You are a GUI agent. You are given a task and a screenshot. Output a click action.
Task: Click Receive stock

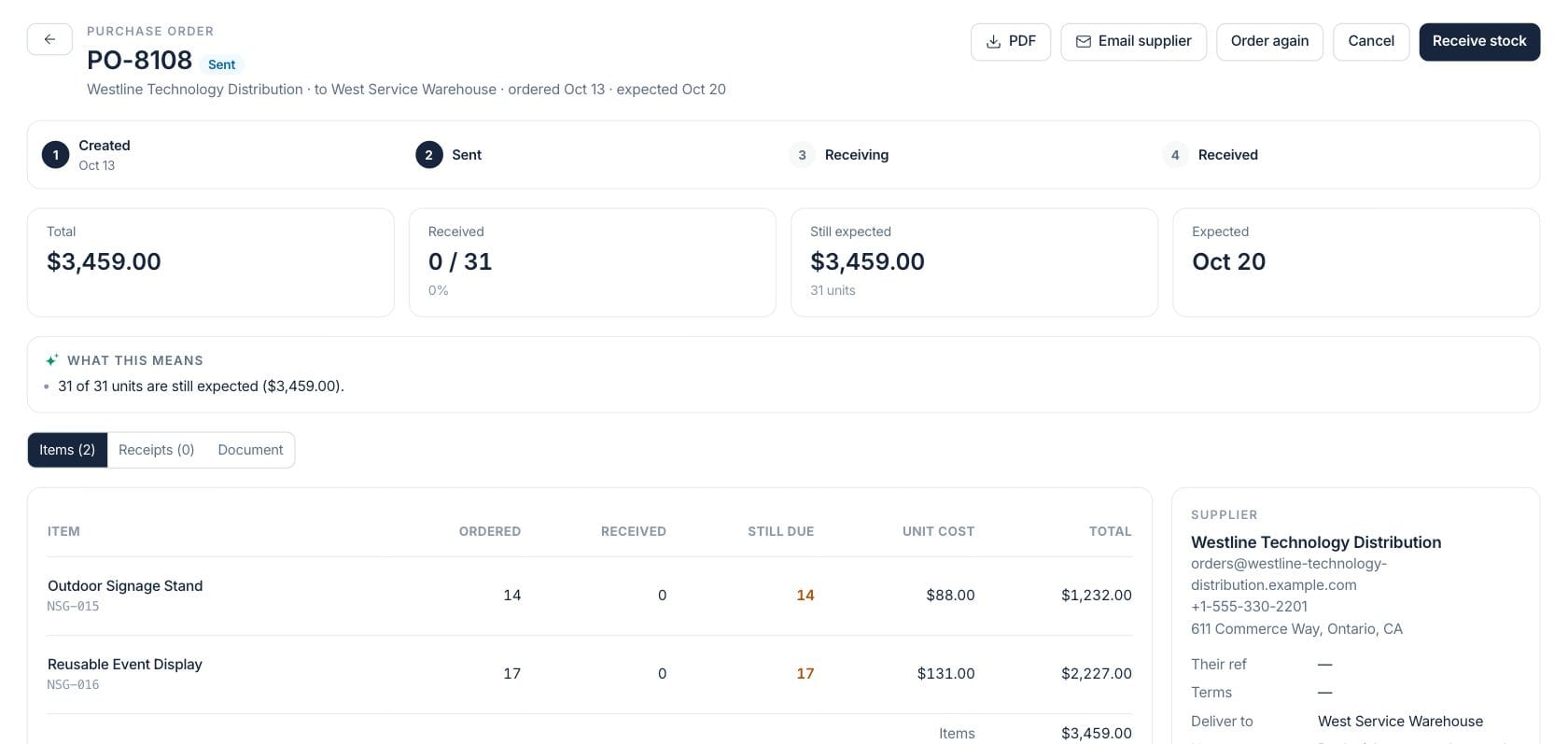(1479, 41)
